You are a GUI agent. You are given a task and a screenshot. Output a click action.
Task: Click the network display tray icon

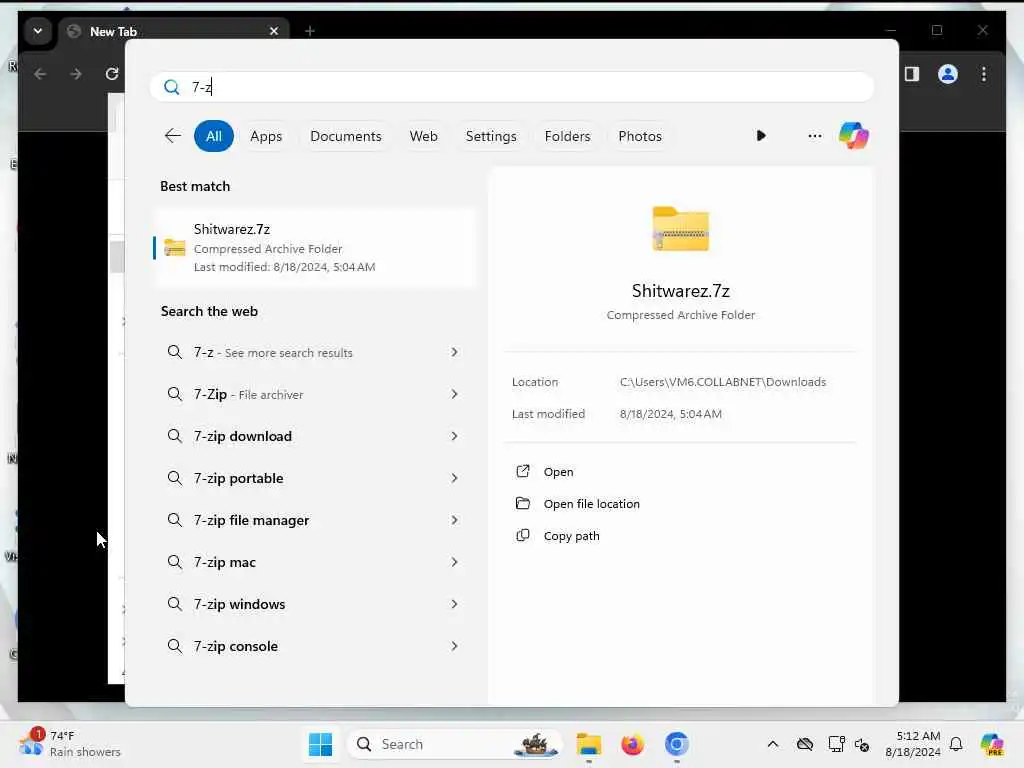coord(836,744)
